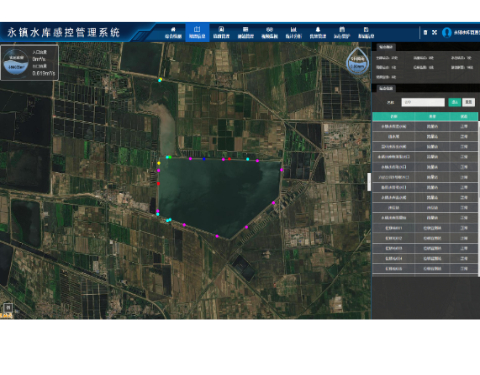Click the small icon left of fullscreen
480x375 pixels.
425,32
